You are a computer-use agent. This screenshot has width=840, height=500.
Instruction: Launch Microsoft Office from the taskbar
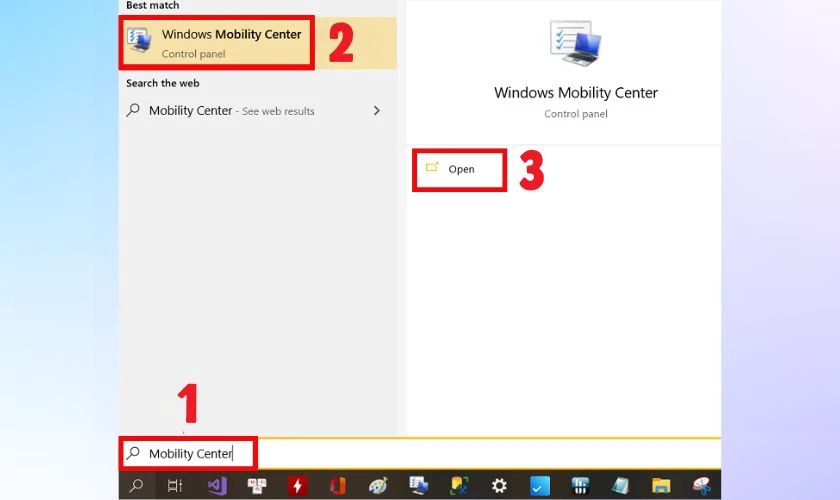click(338, 486)
